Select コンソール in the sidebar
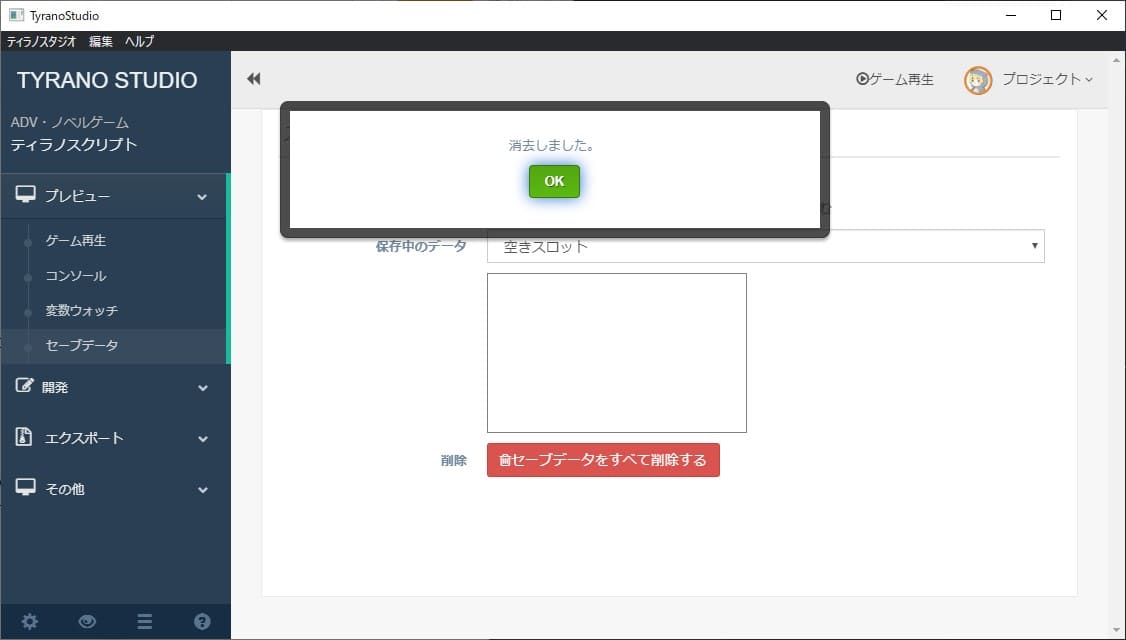The width and height of the screenshot is (1126, 640). 76,276
